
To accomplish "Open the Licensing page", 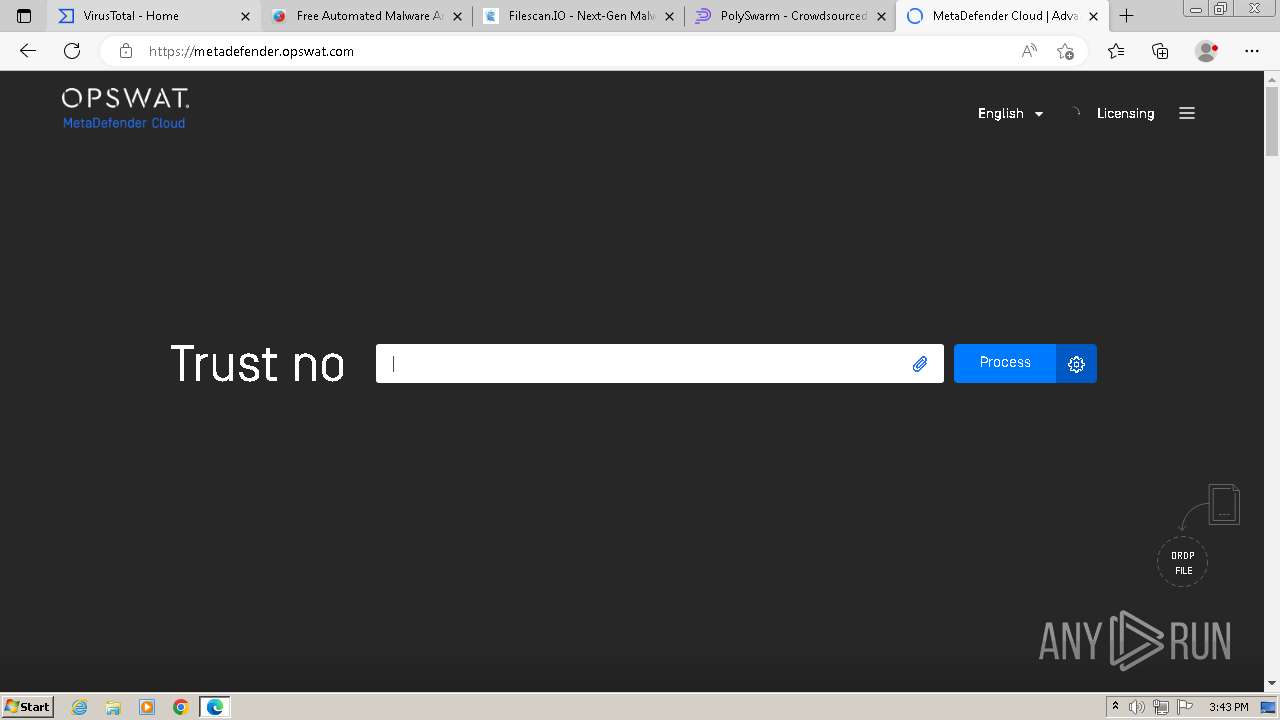I will coord(1125,113).
